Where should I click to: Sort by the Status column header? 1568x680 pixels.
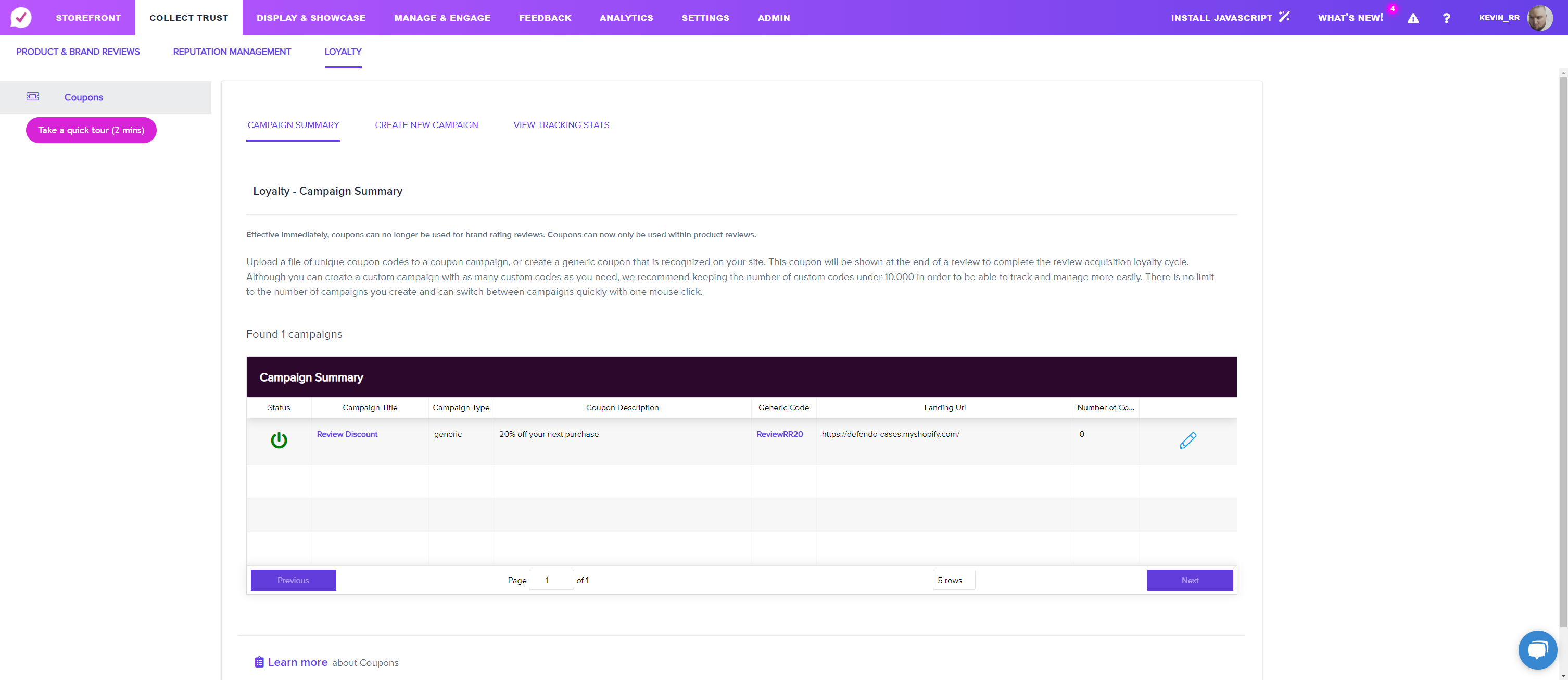coord(279,408)
